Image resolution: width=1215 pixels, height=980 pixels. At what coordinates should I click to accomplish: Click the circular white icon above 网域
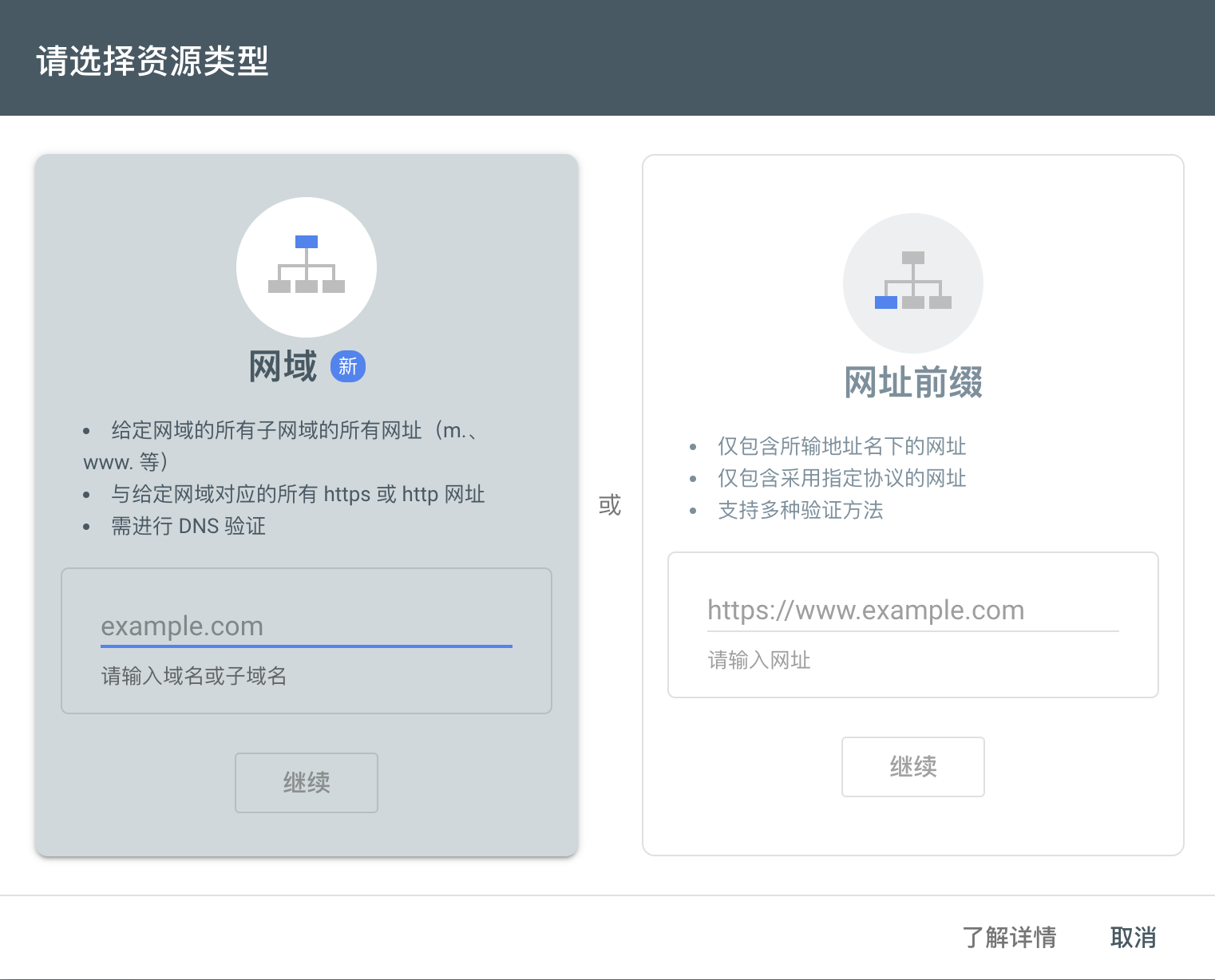coord(306,267)
